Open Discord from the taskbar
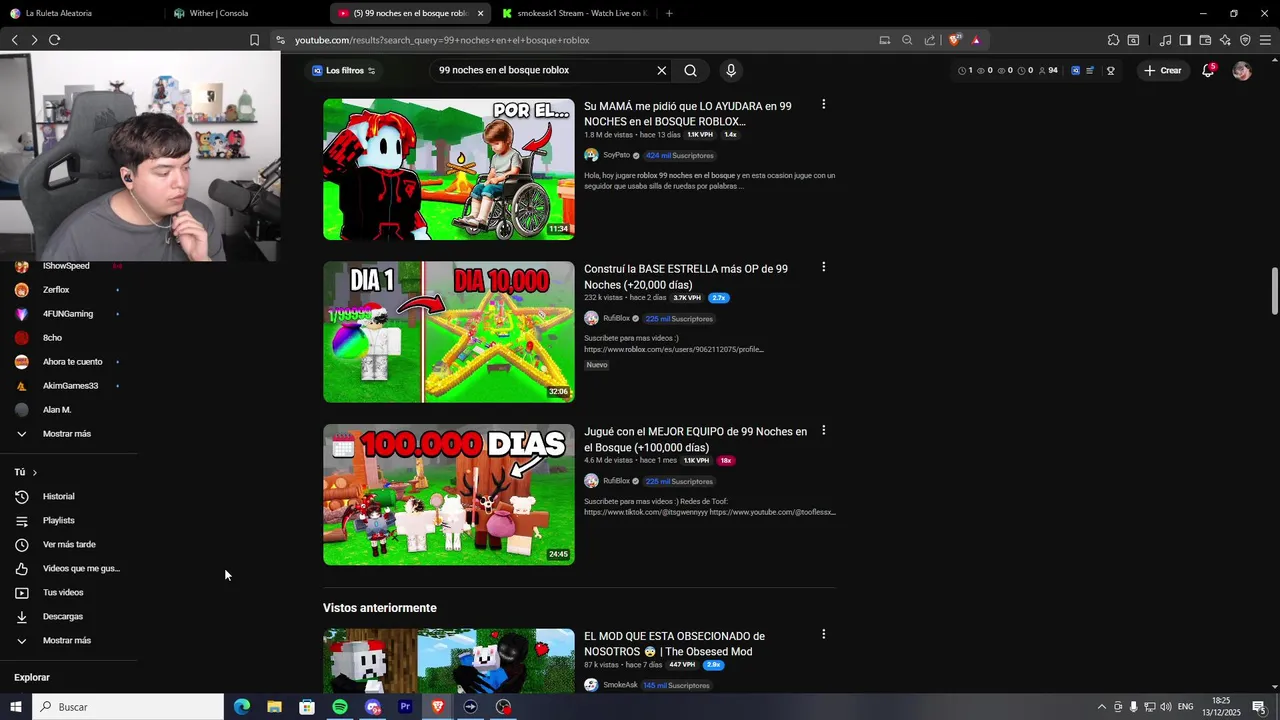Viewport: 1280px width, 720px height. [x=373, y=707]
